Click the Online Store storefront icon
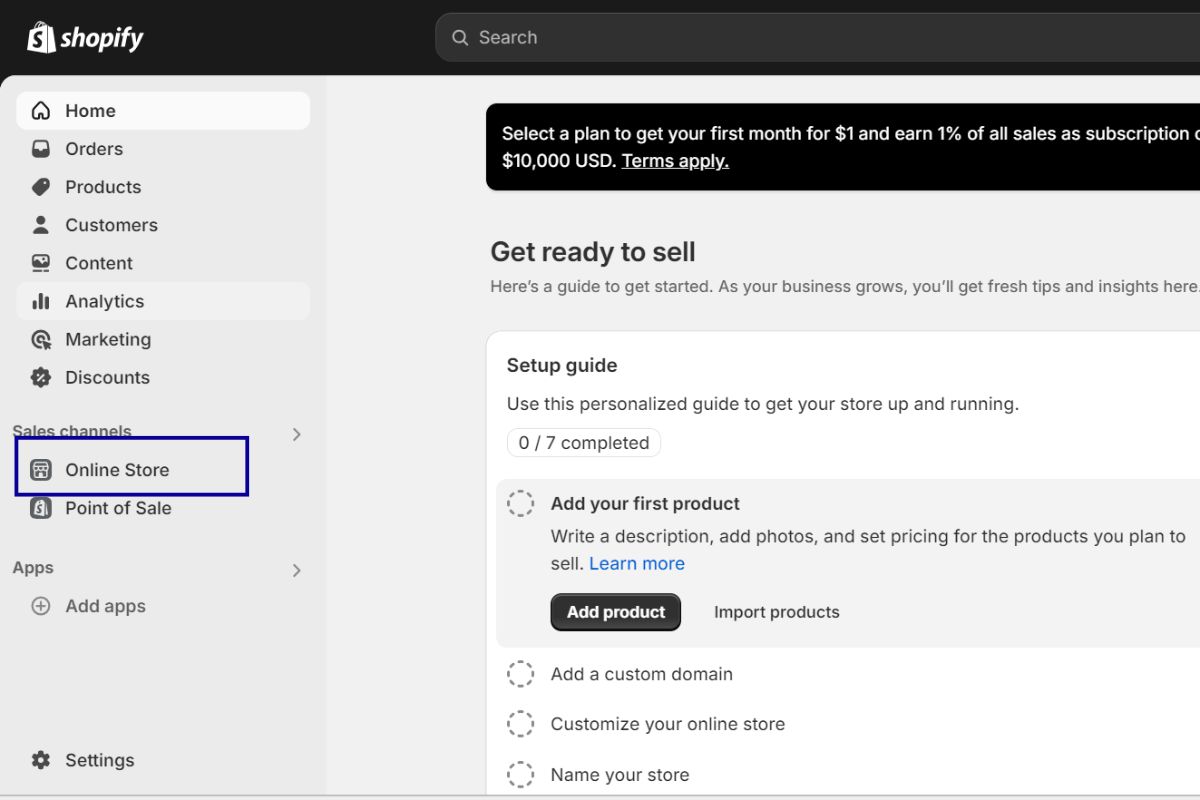The image size is (1200, 800). (x=40, y=469)
